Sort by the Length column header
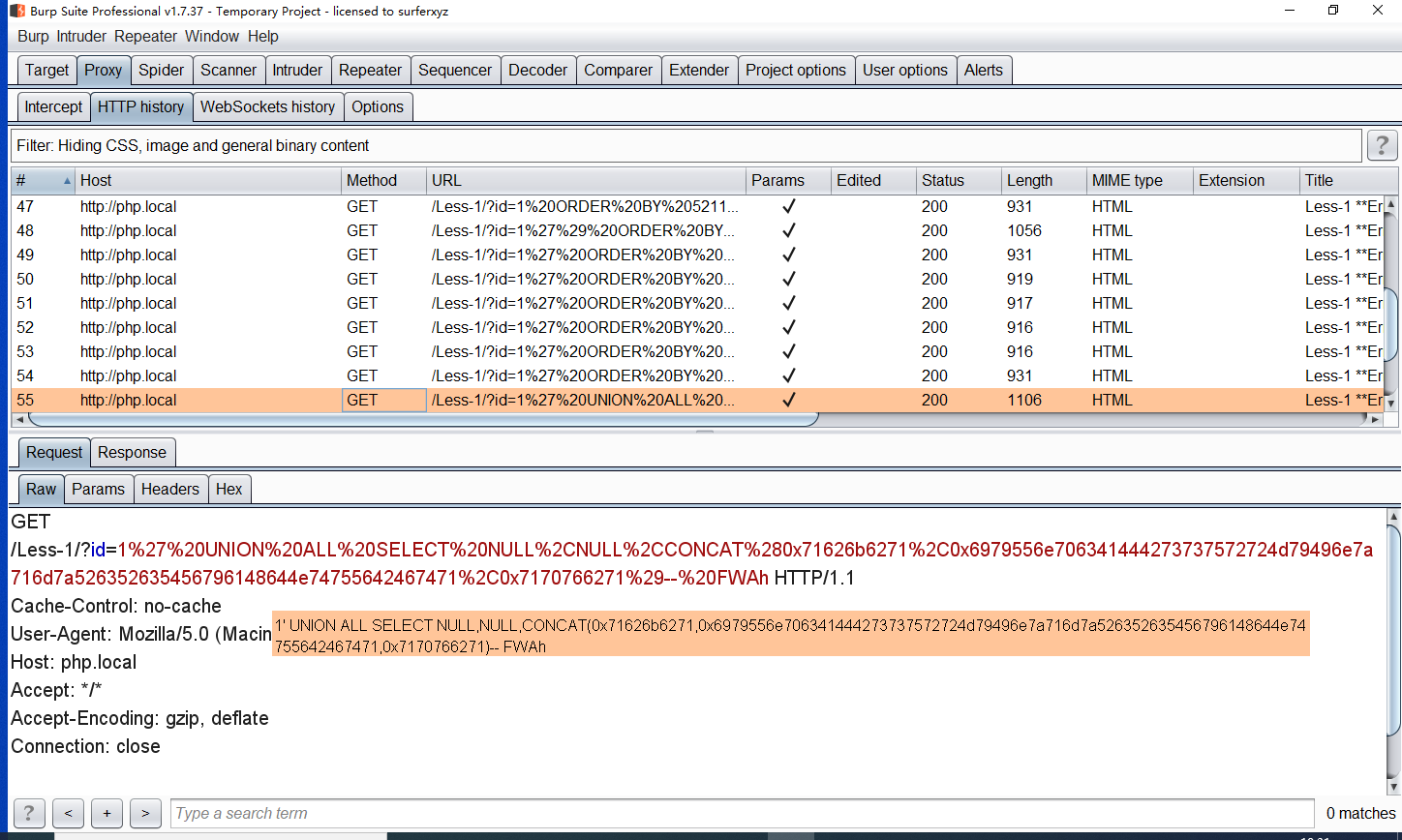 click(1044, 180)
